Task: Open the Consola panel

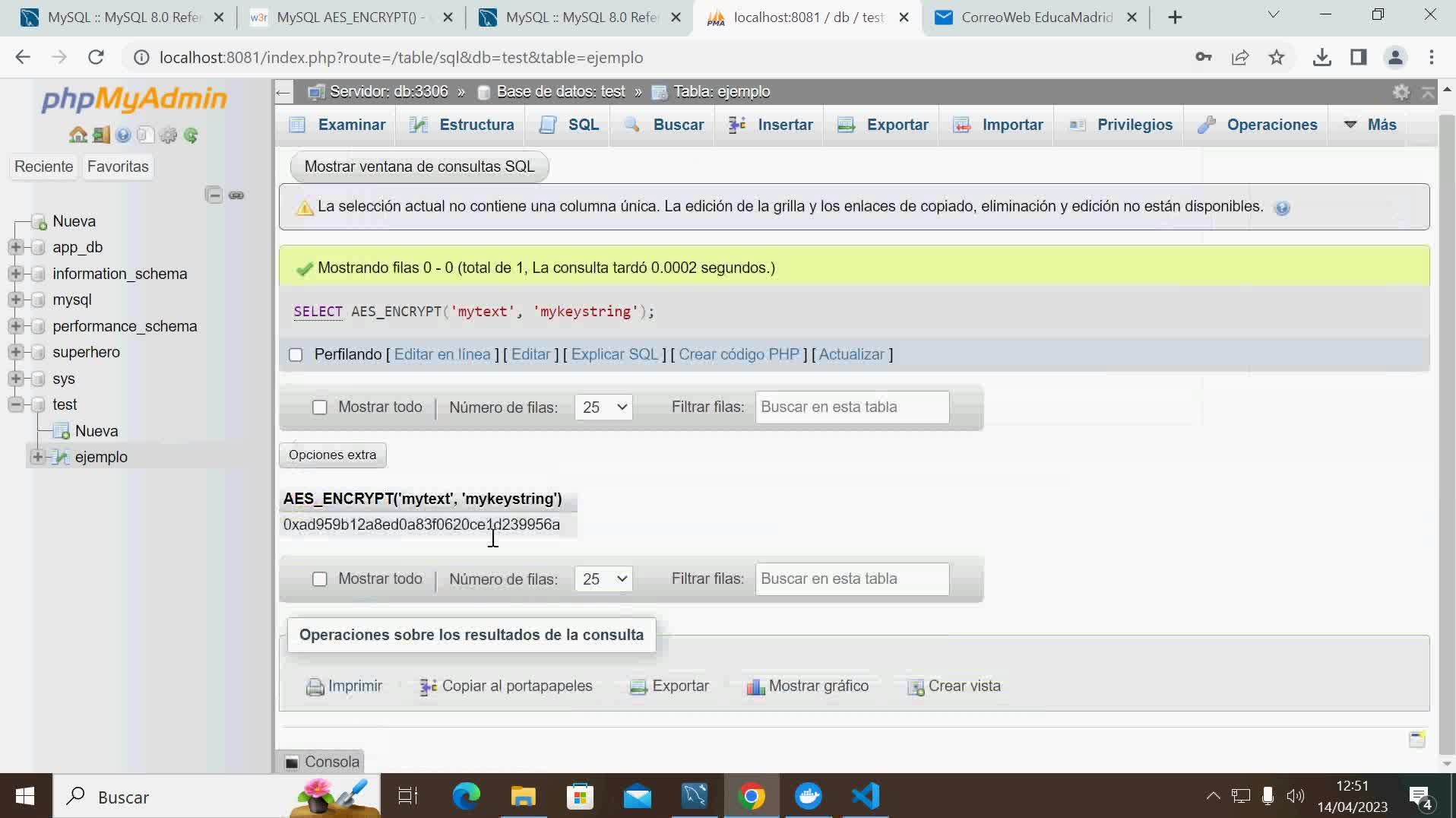Action: (322, 762)
